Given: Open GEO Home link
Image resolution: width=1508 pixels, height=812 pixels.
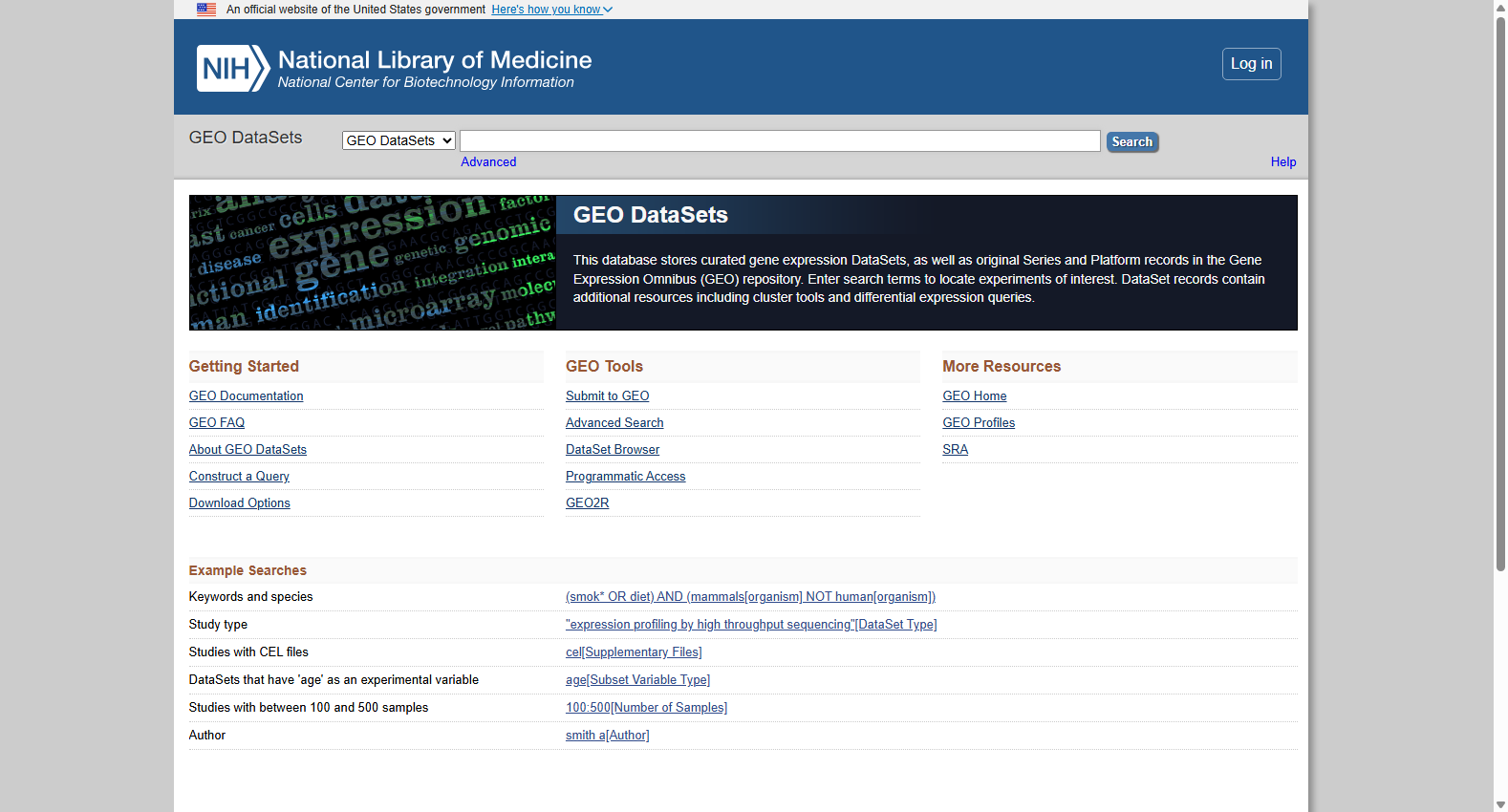Looking at the screenshot, I should 974,396.
